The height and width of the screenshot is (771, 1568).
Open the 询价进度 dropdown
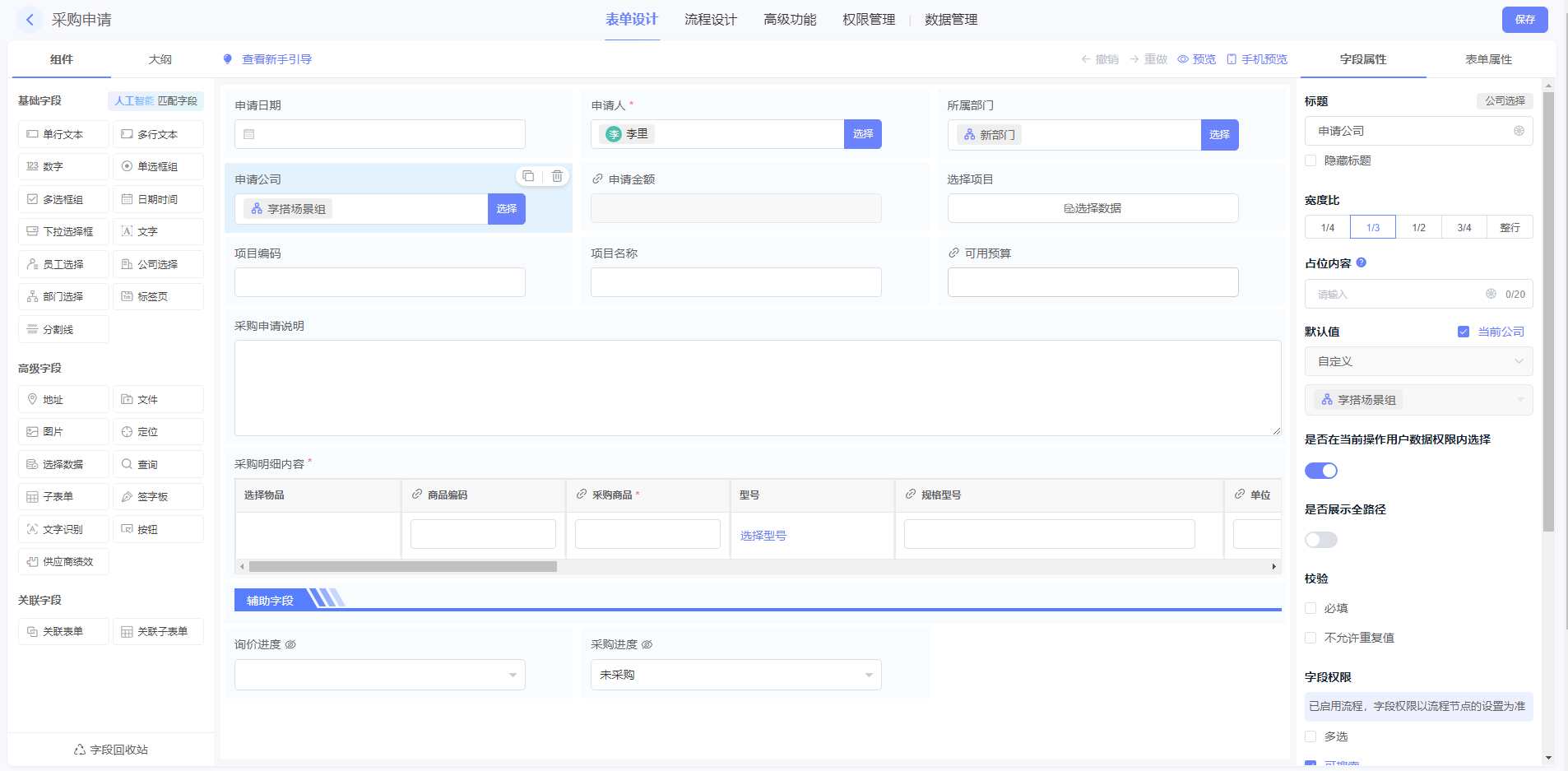379,675
